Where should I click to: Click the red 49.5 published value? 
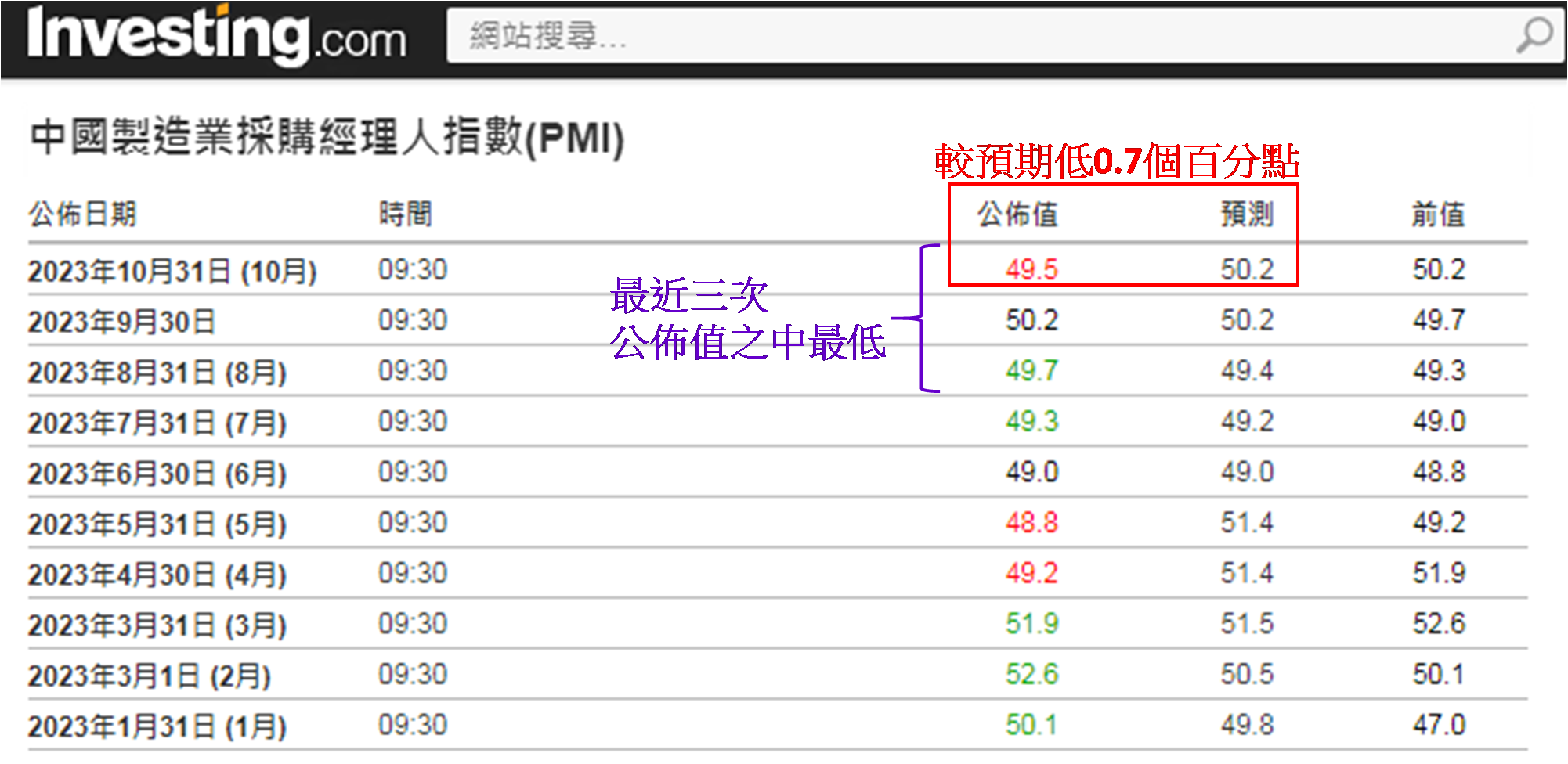(1031, 270)
